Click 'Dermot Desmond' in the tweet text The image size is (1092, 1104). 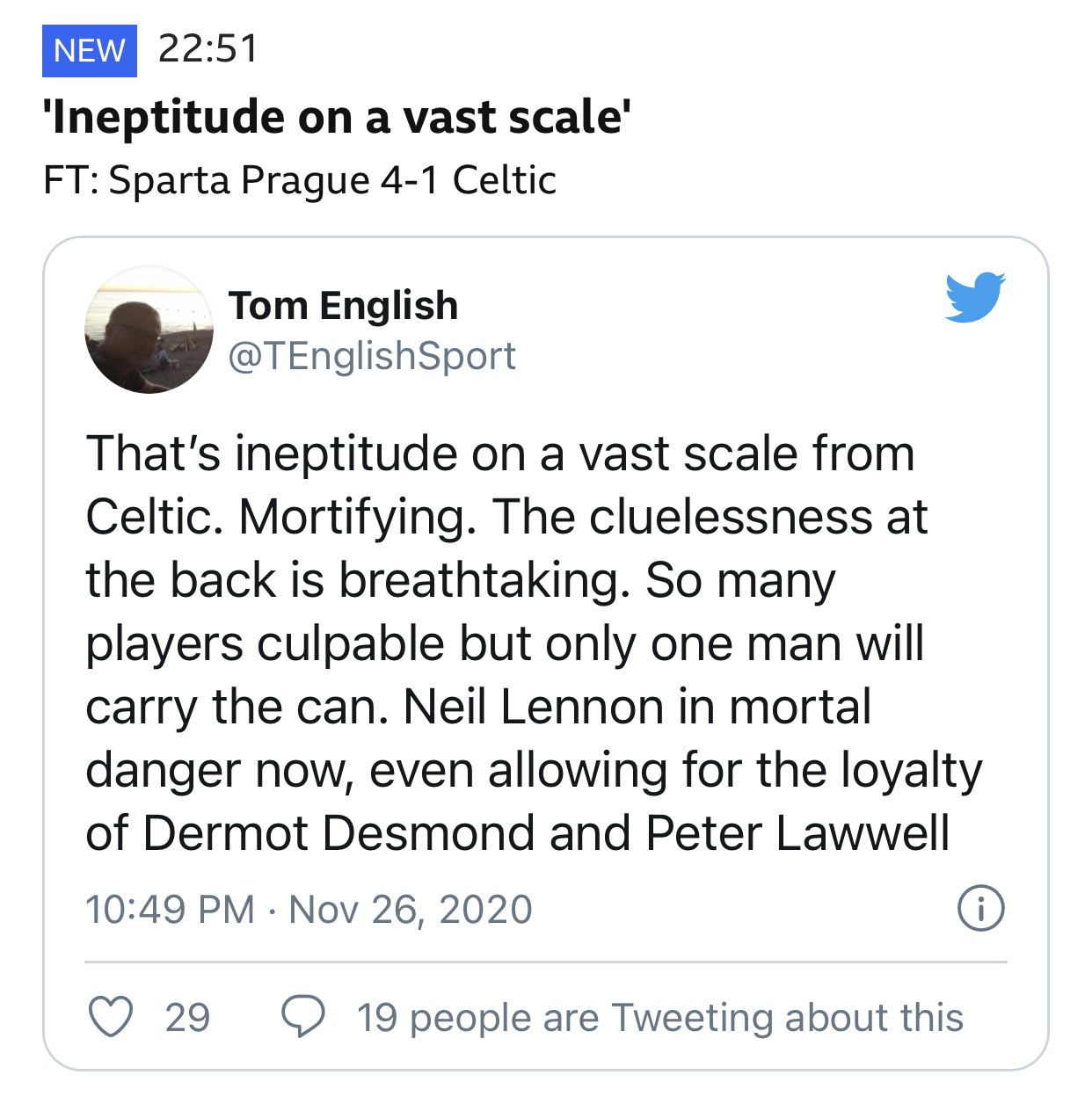coord(339,833)
